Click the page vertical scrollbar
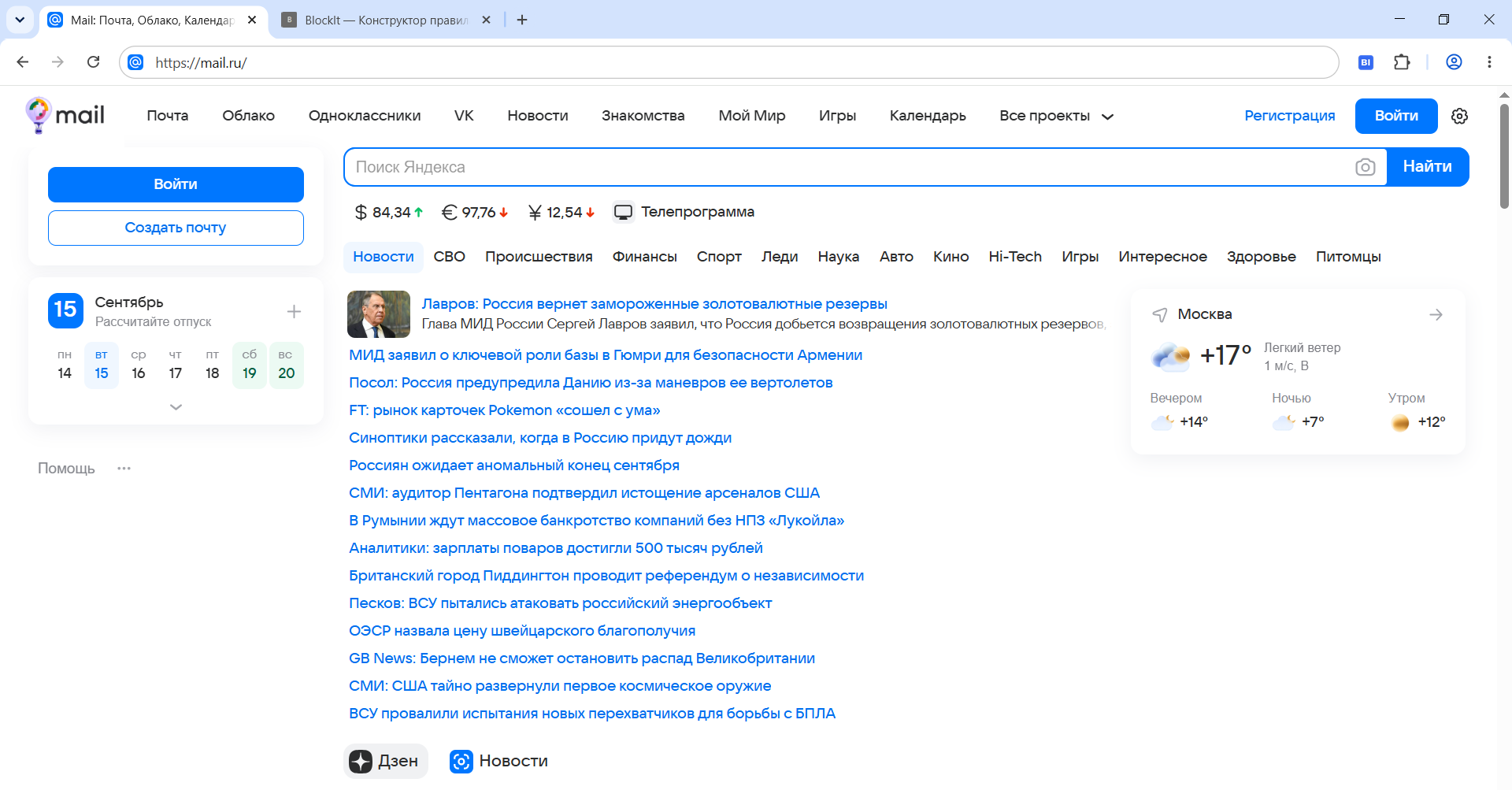Viewport: 1512px width, 790px height. [x=1504, y=156]
